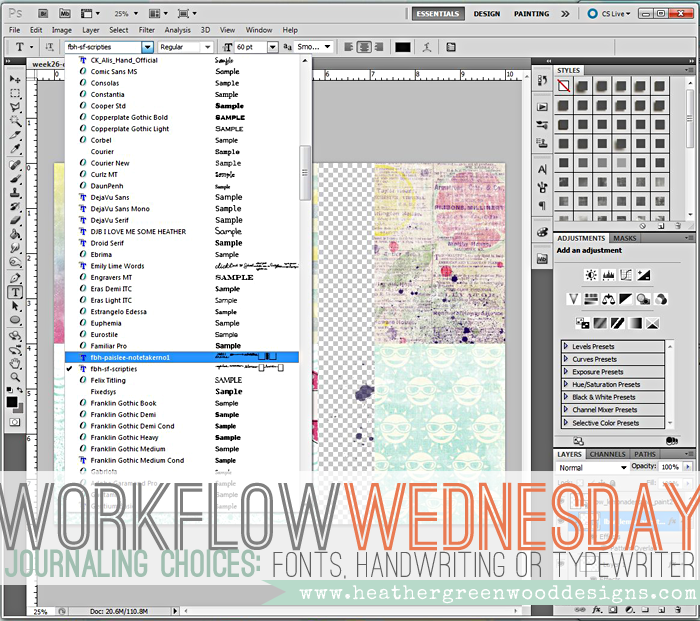The height and width of the screenshot is (621, 700).
Task: Expand Selective Color Presets
Action: (x=566, y=422)
